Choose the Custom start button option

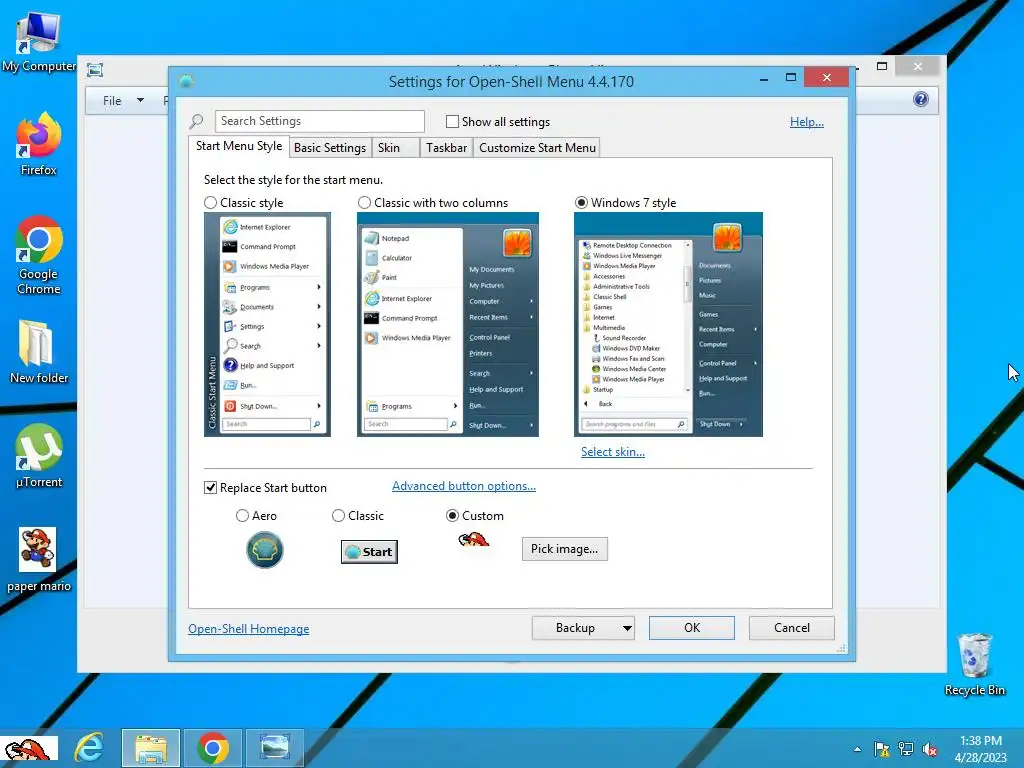coord(452,516)
